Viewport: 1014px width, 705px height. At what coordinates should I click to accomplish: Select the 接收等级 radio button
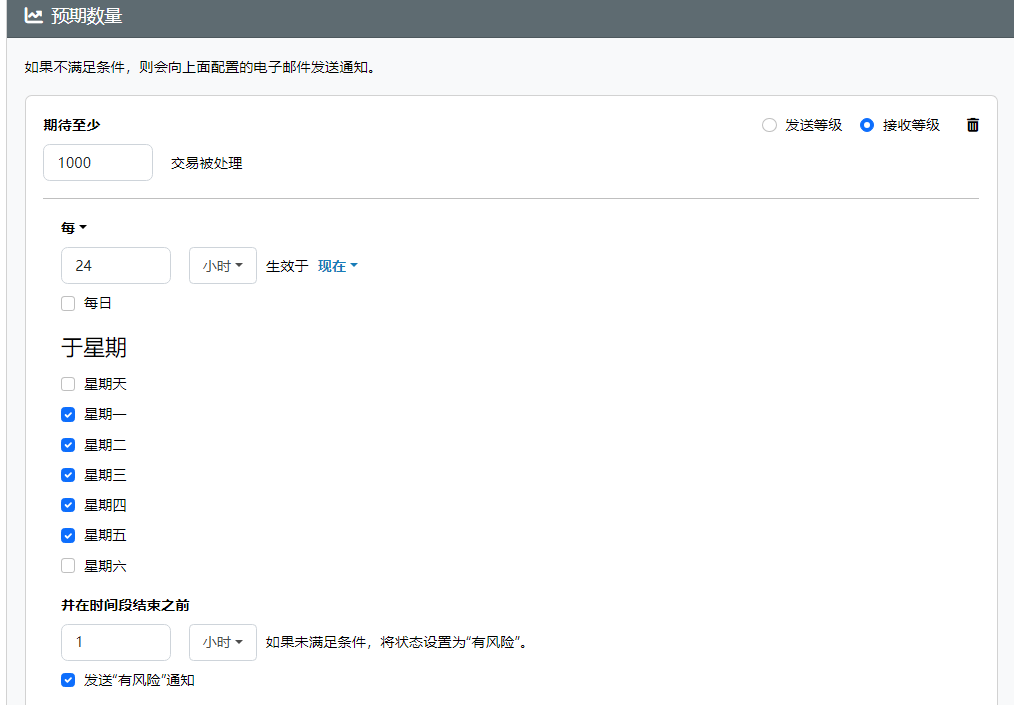pos(867,125)
